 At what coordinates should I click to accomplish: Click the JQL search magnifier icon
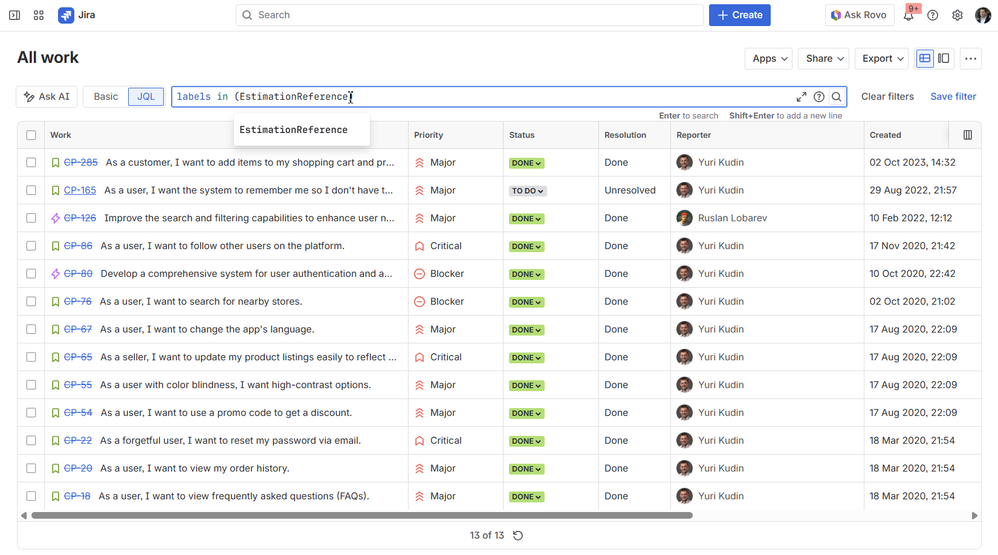click(x=836, y=97)
